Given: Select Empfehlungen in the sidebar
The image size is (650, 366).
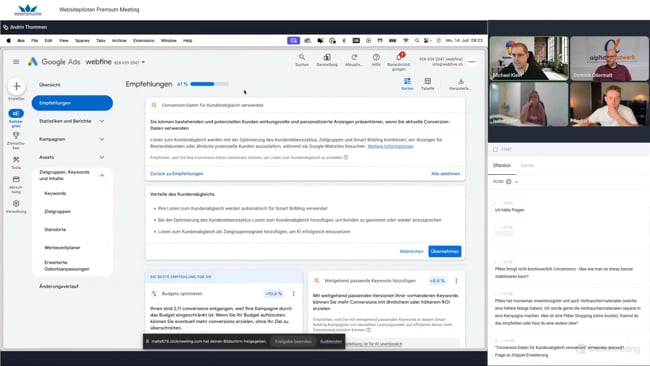Looking at the screenshot, I should [x=72, y=103].
